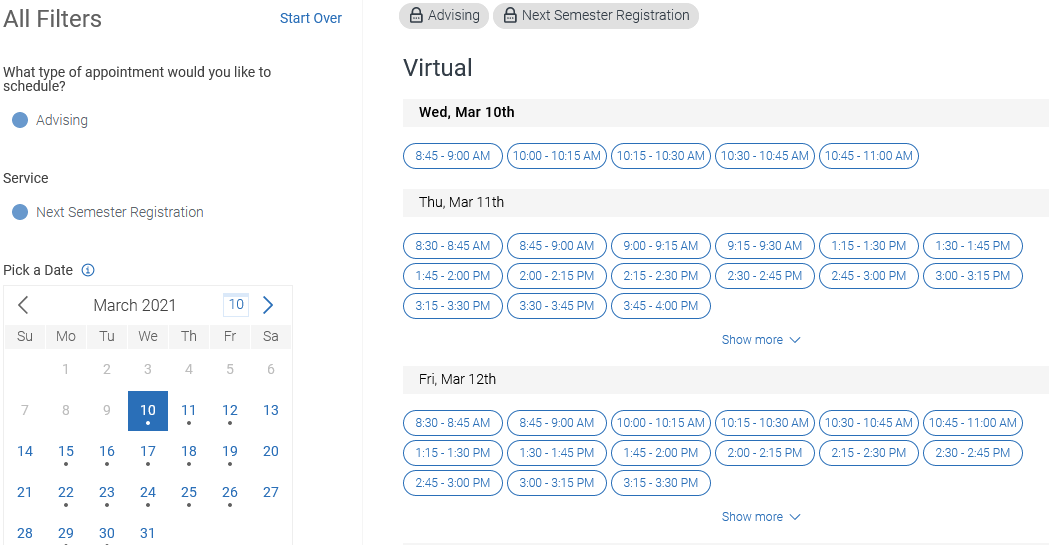The image size is (1049, 545).
Task: Select March 26 on the calendar
Action: (x=230, y=492)
